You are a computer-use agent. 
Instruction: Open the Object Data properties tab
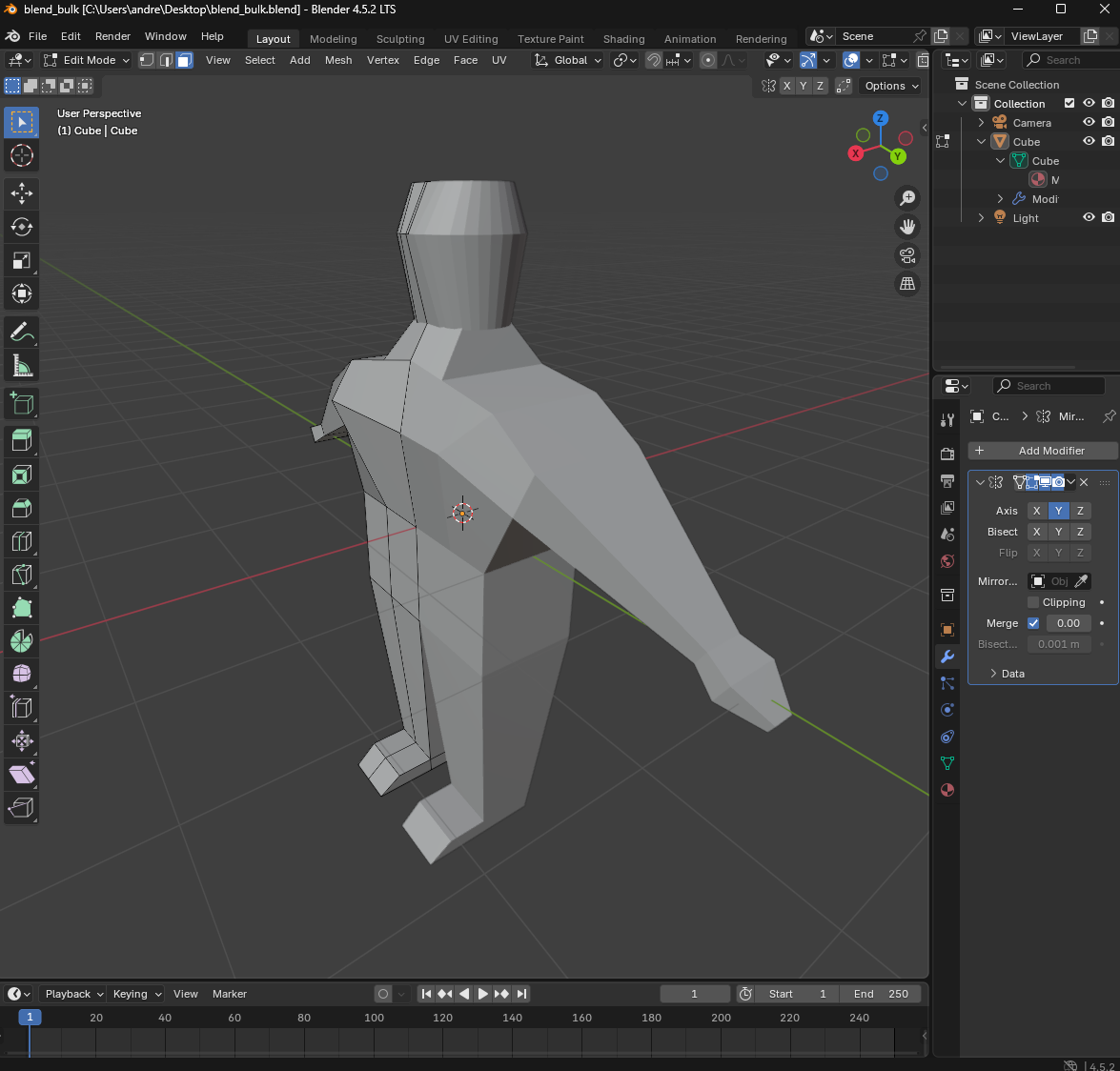coord(947,763)
